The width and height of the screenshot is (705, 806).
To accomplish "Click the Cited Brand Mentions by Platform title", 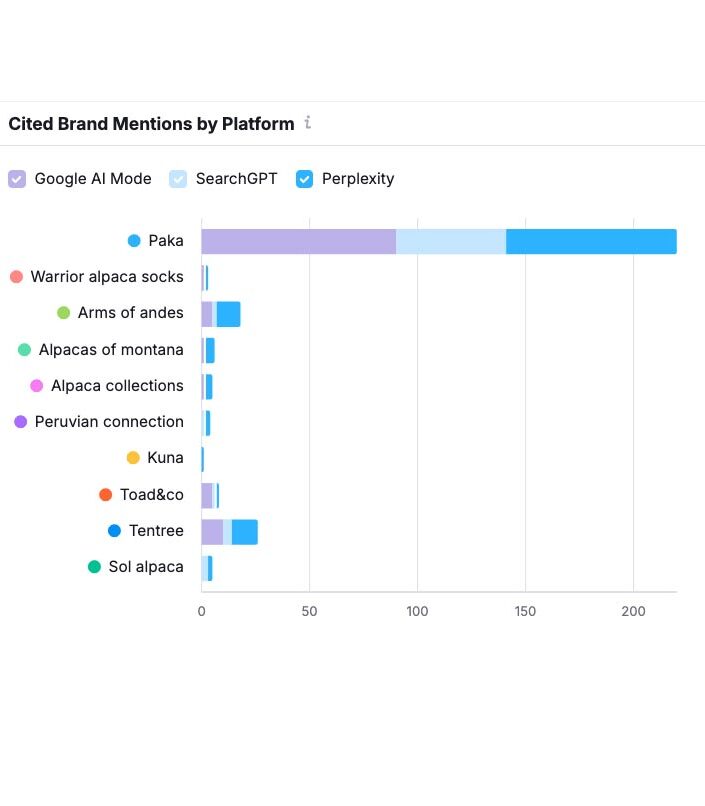I will click(x=151, y=124).
